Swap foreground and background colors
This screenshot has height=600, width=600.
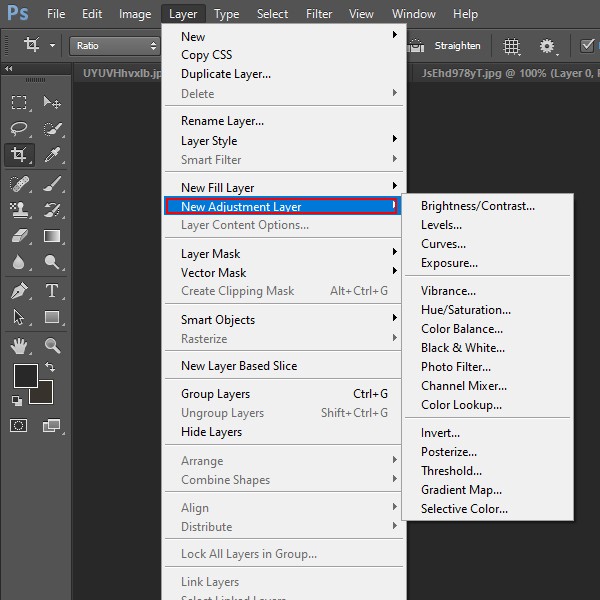[50, 367]
